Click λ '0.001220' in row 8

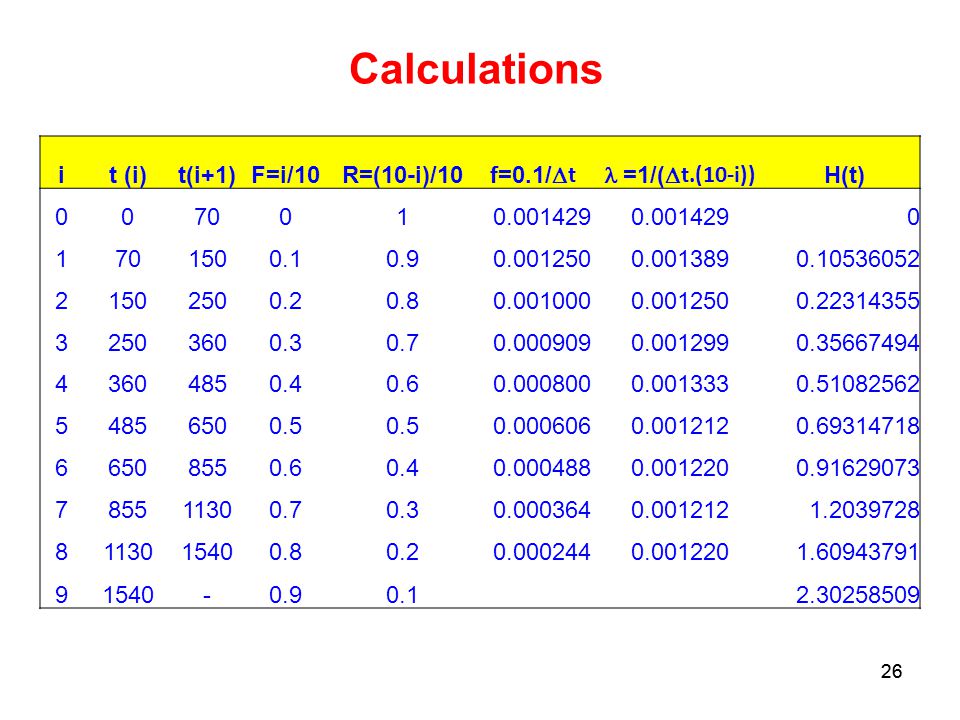[x=680, y=552]
